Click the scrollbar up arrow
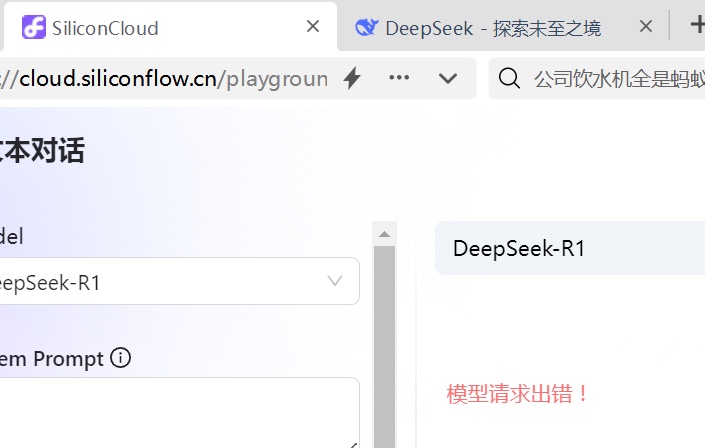 click(x=384, y=234)
